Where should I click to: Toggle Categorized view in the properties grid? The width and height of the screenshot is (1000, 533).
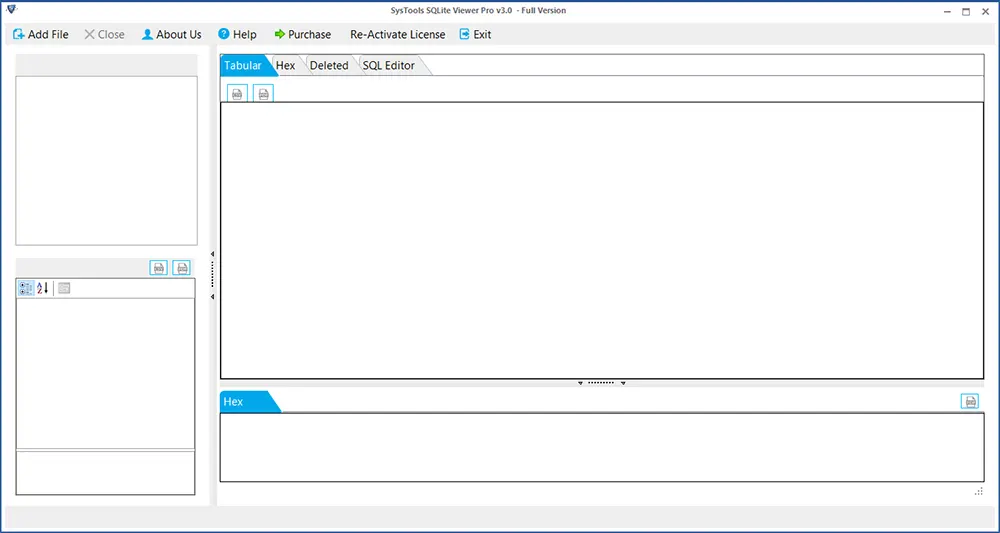(26, 288)
